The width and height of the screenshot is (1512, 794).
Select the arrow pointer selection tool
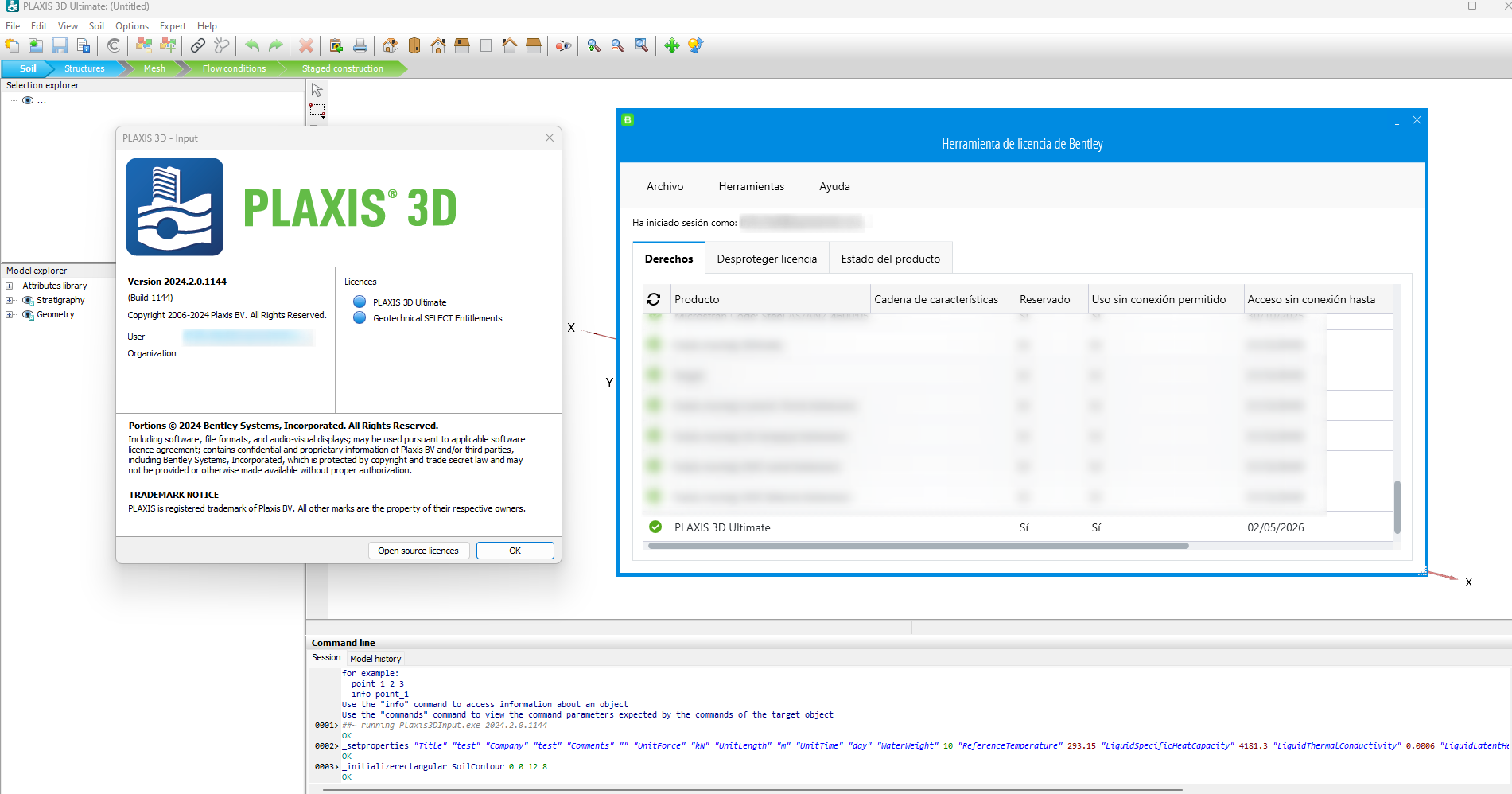point(317,90)
